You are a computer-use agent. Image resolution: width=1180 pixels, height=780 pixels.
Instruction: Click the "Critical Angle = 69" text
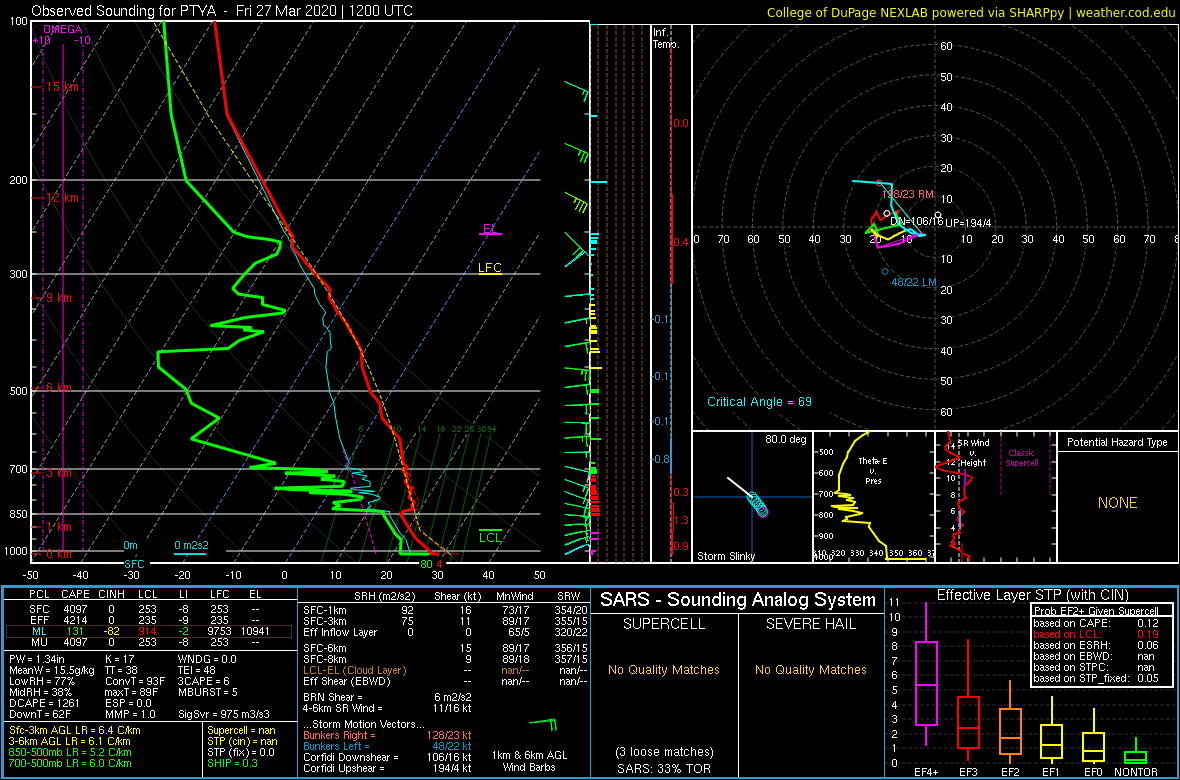pyautogui.click(x=759, y=401)
